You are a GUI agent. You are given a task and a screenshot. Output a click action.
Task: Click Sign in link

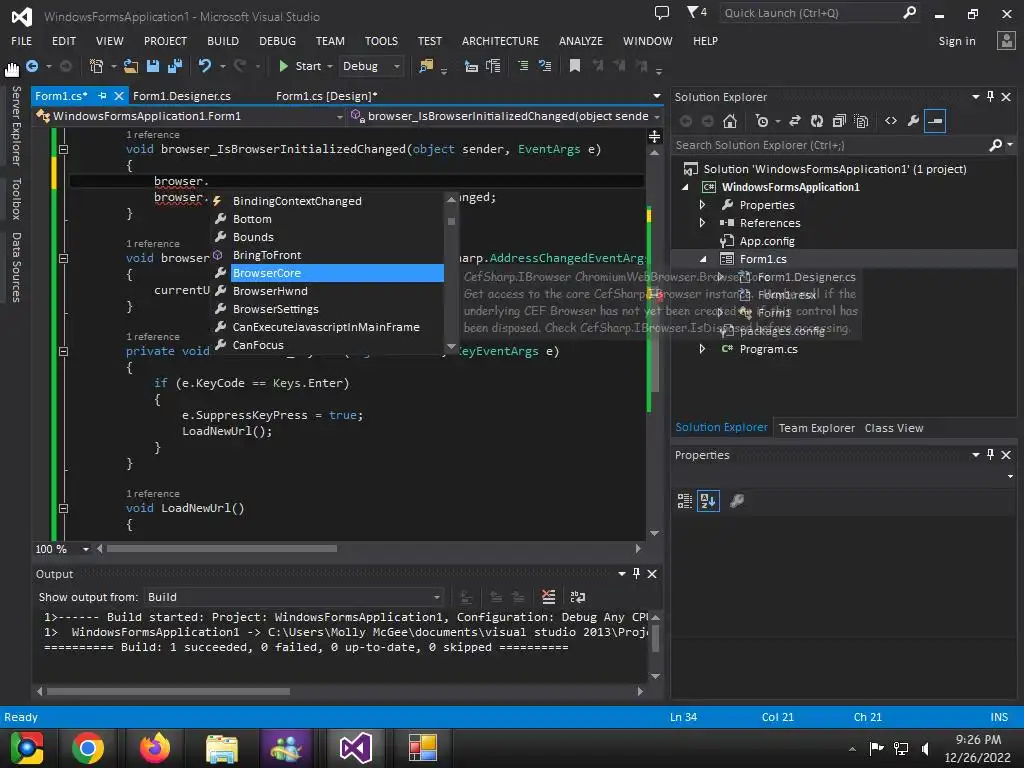point(957,41)
